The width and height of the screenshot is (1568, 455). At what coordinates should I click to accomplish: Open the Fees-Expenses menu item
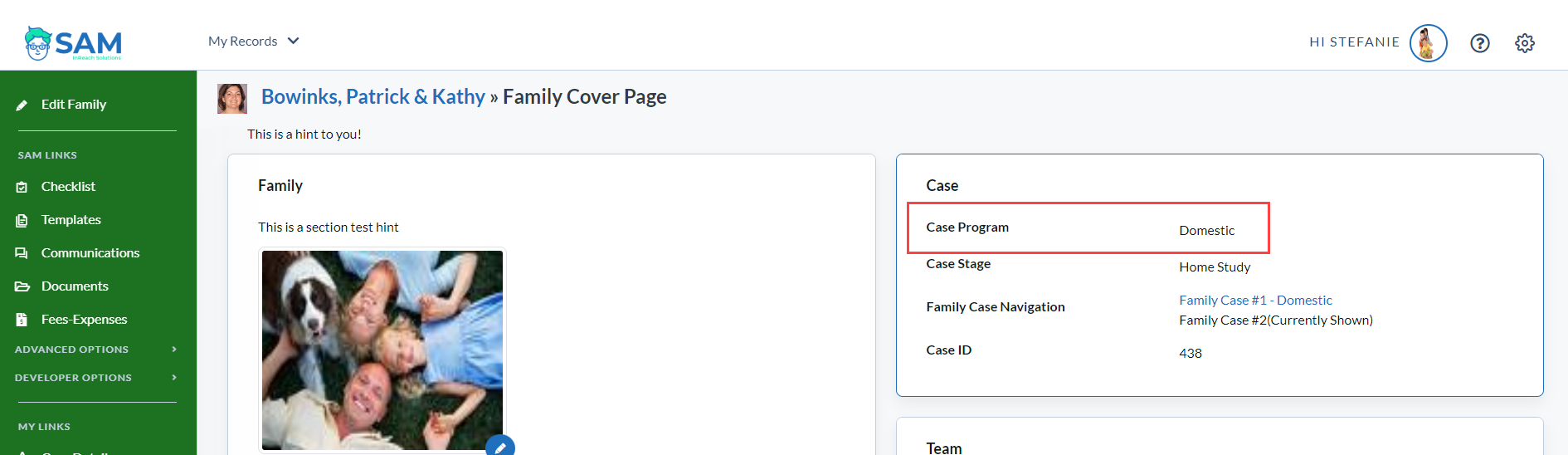(84, 320)
